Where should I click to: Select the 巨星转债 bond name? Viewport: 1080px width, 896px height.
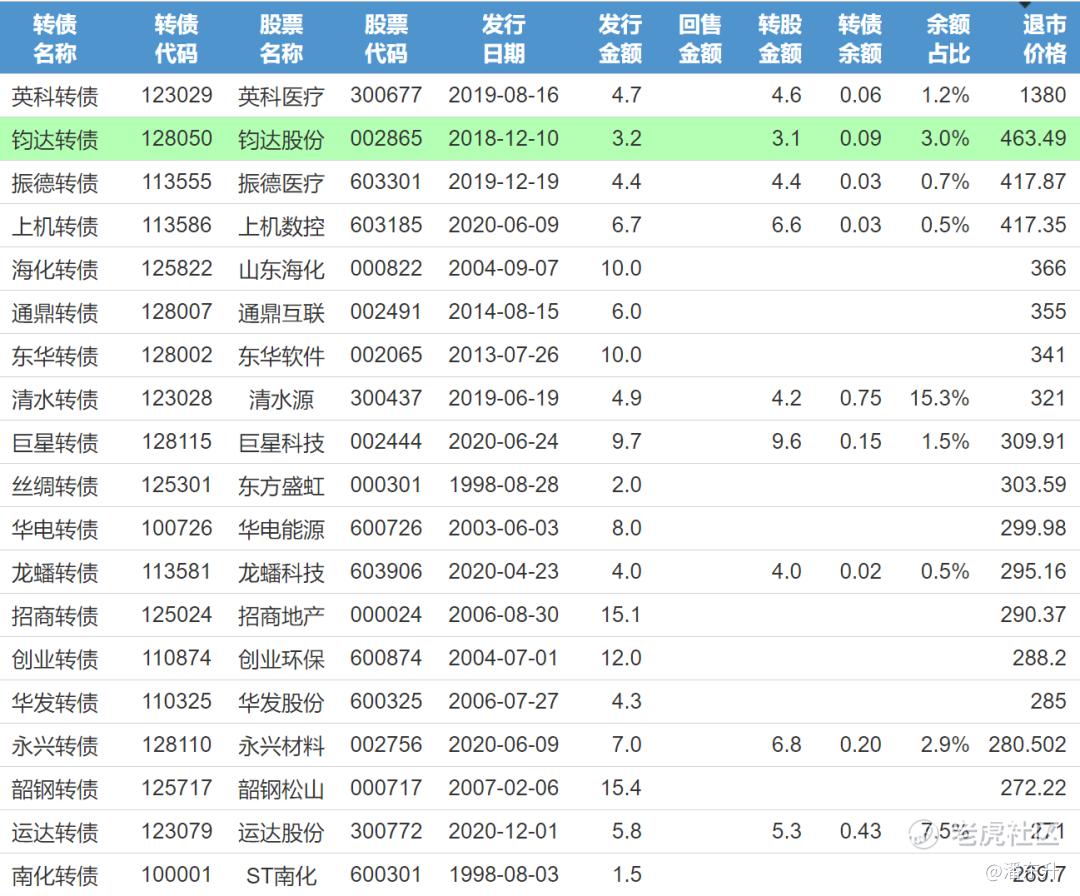pos(55,443)
